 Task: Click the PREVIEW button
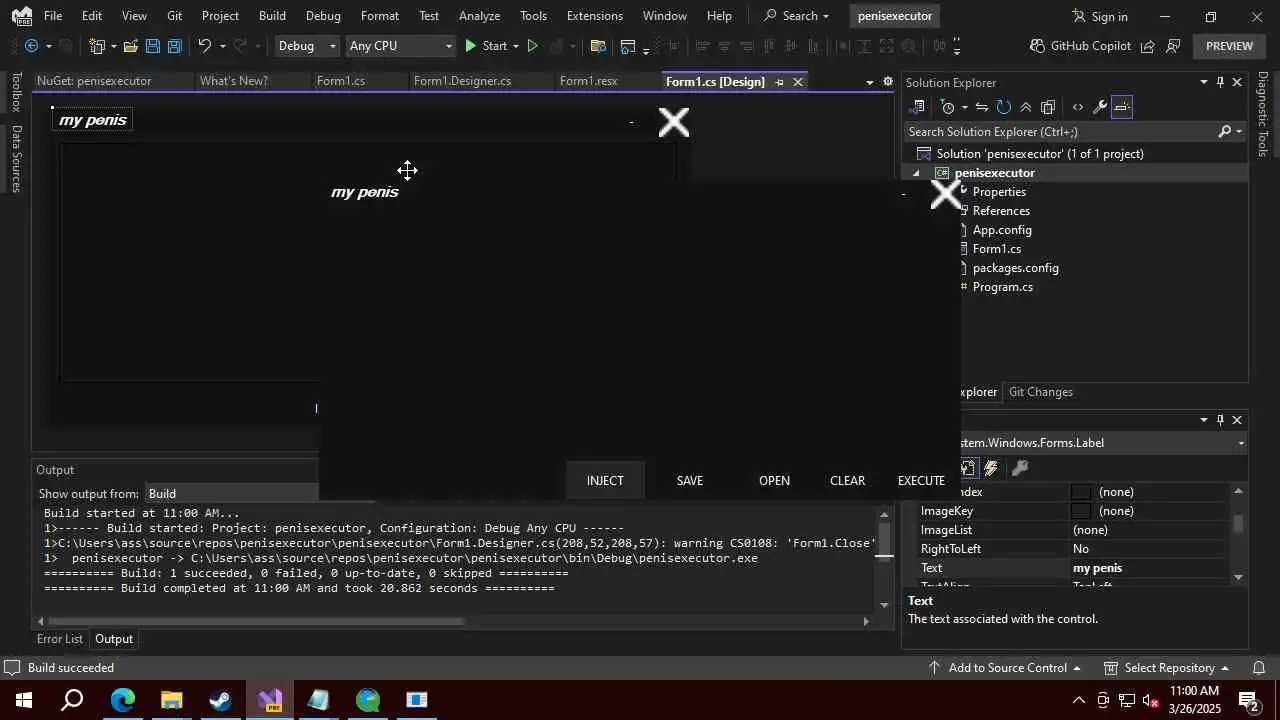(1229, 46)
